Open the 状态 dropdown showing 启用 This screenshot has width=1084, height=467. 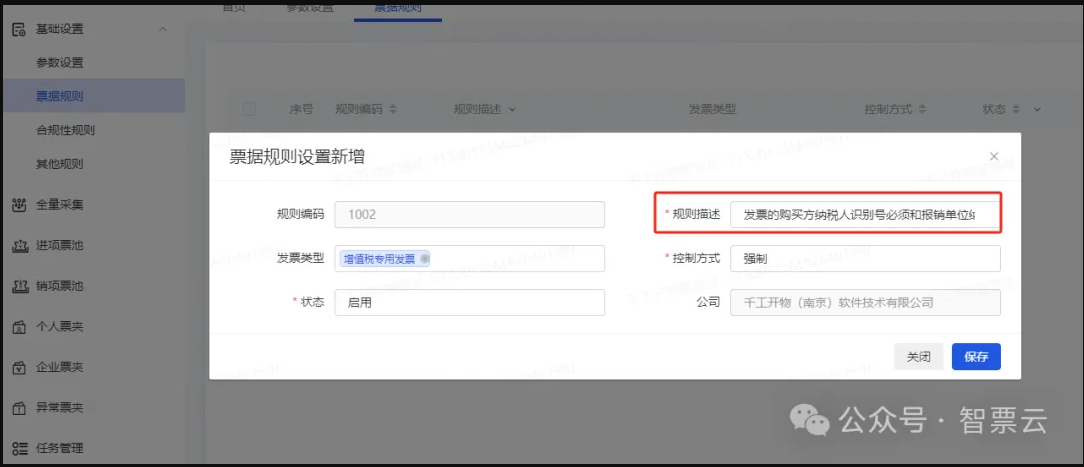pos(469,302)
